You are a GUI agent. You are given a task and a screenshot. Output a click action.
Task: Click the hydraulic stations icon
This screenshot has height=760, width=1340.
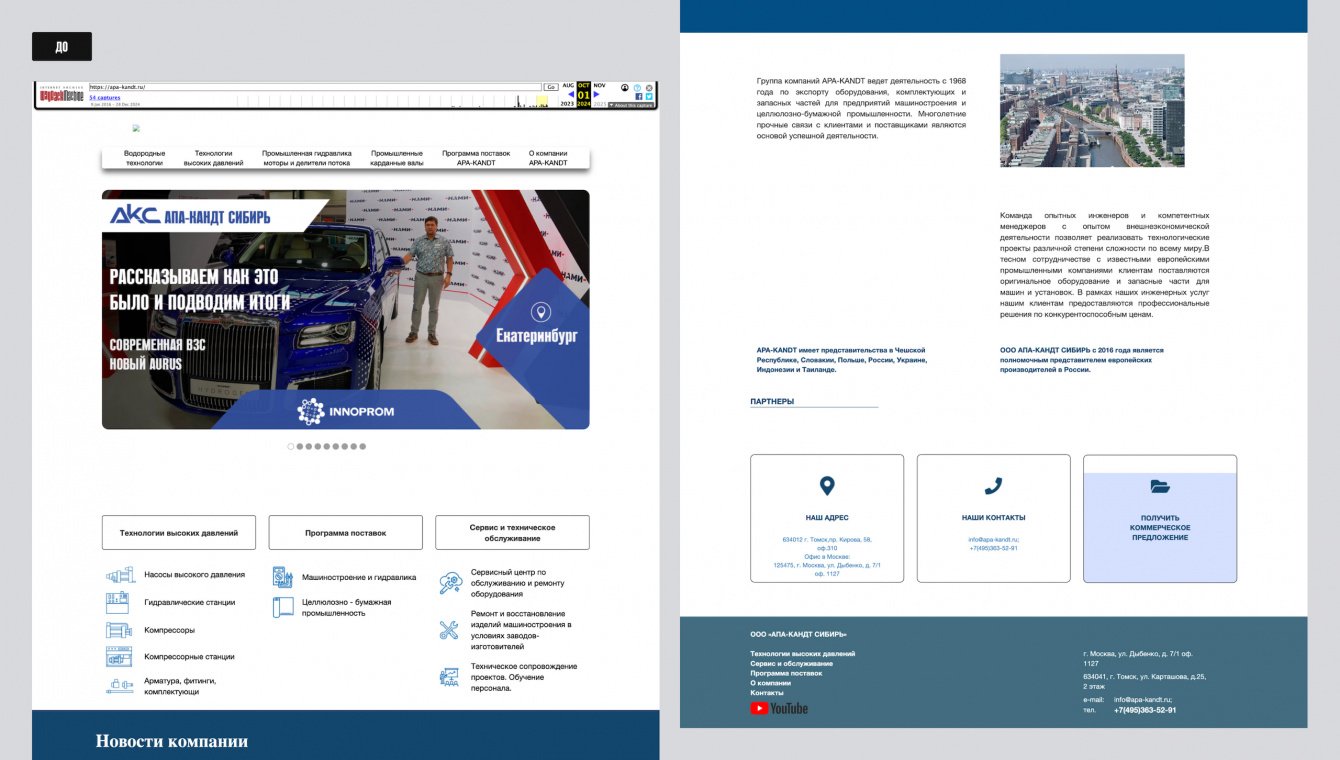point(117,603)
